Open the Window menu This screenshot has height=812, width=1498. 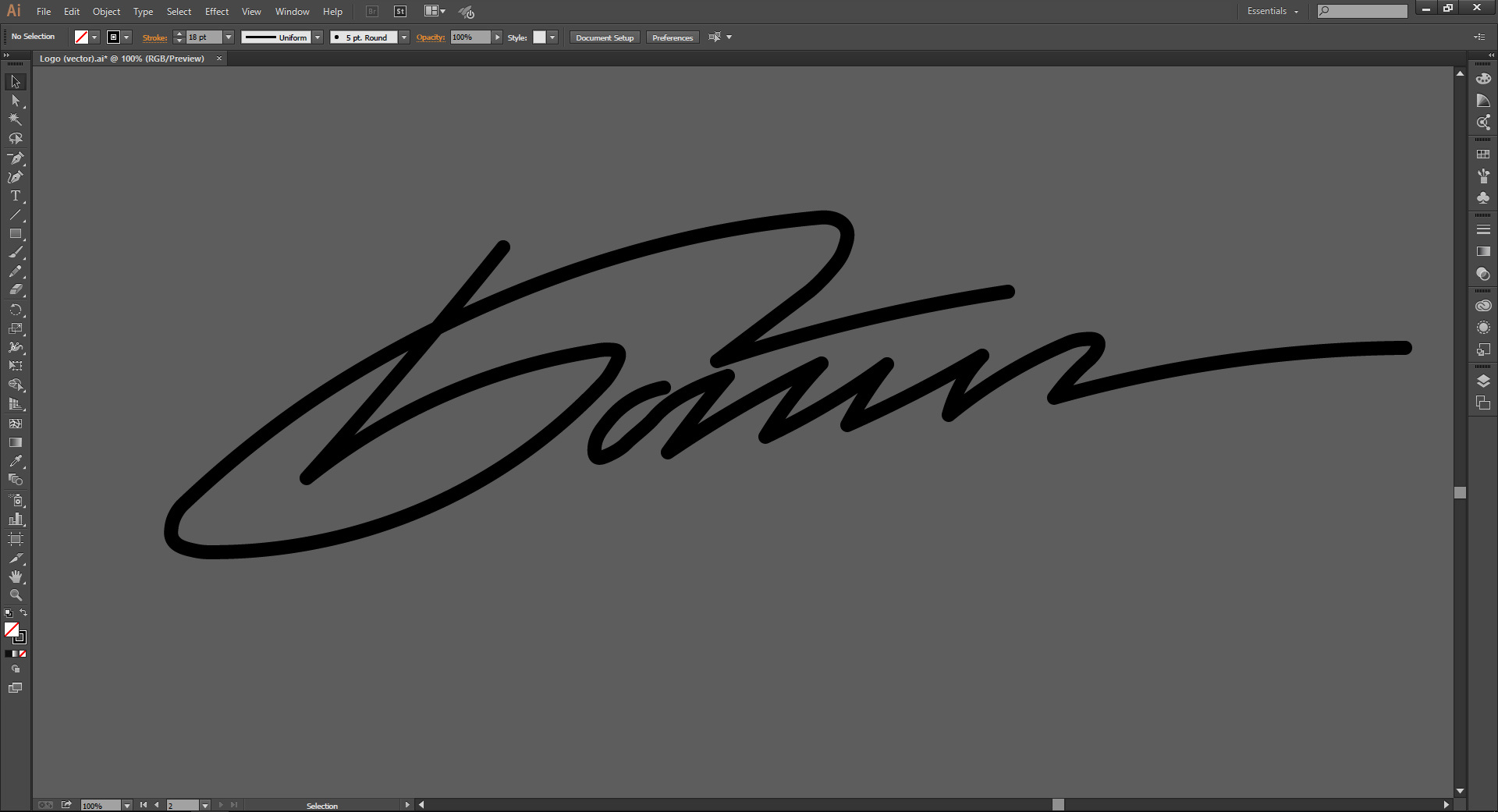[293, 12]
